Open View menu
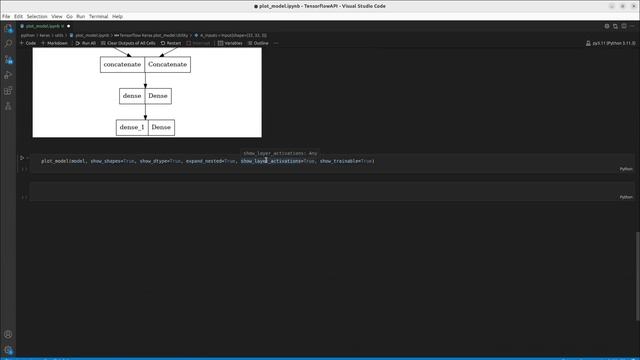Viewport: 640px width, 360px height. pos(57,16)
